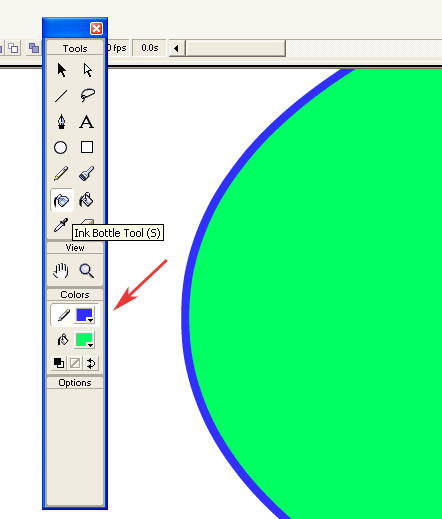Pick the Line tool

tap(61, 96)
